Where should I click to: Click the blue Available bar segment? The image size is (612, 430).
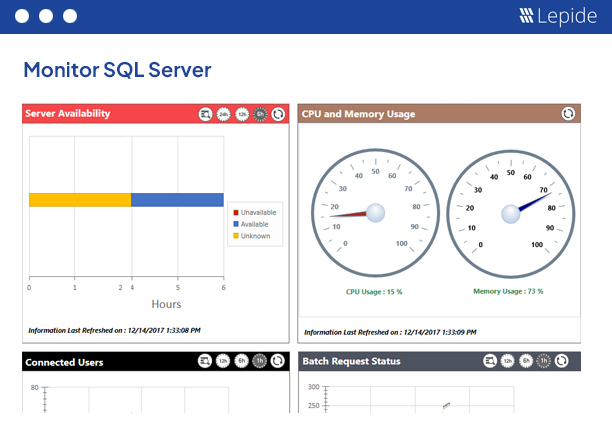[177, 200]
